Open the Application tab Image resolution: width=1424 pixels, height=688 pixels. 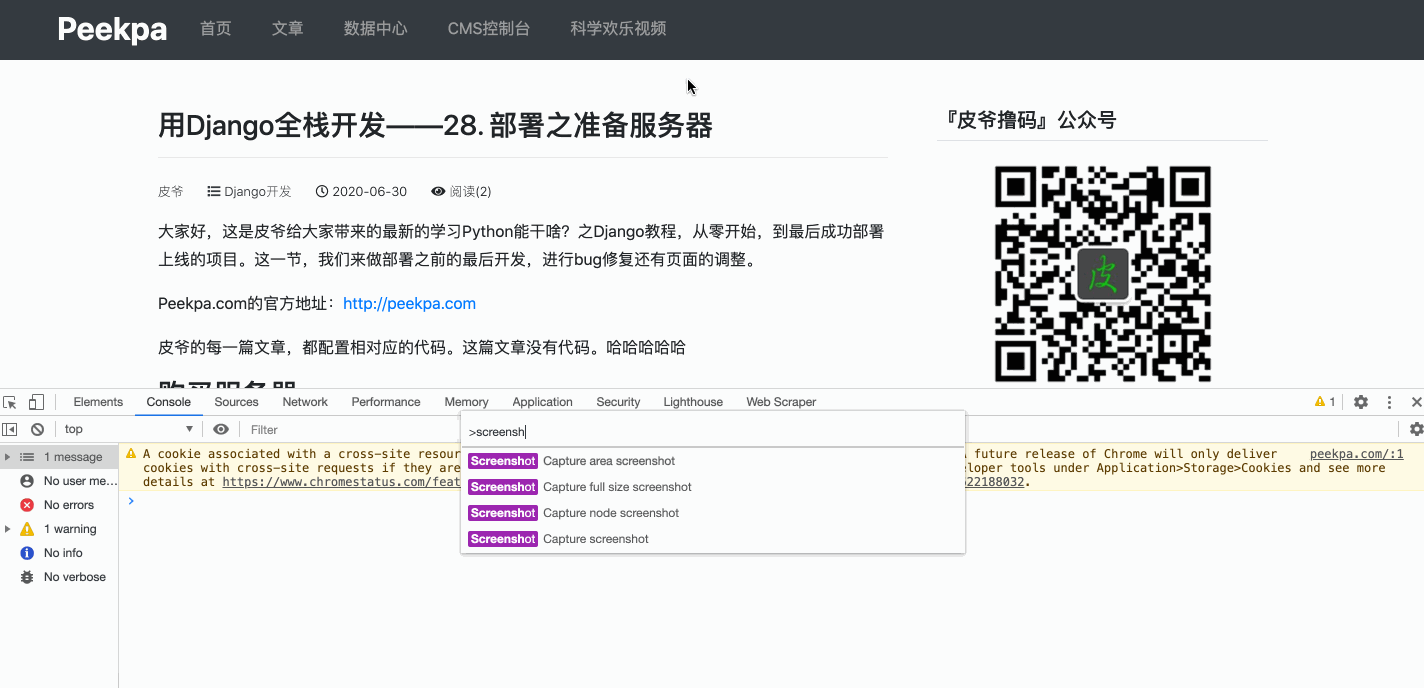542,402
